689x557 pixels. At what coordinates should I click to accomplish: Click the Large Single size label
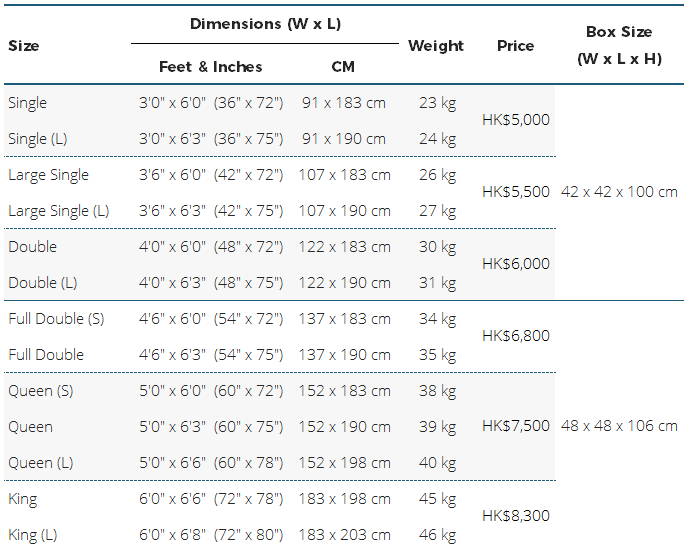(48, 175)
